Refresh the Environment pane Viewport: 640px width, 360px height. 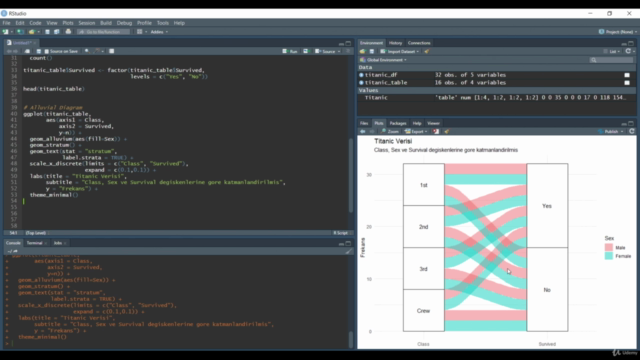[x=628, y=51]
